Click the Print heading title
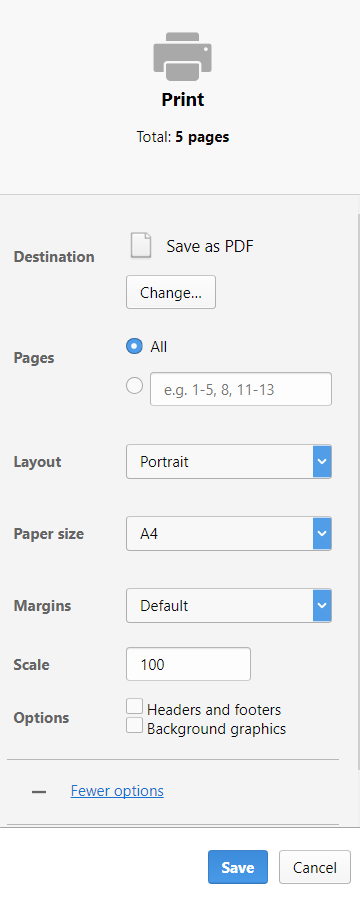 click(x=183, y=100)
